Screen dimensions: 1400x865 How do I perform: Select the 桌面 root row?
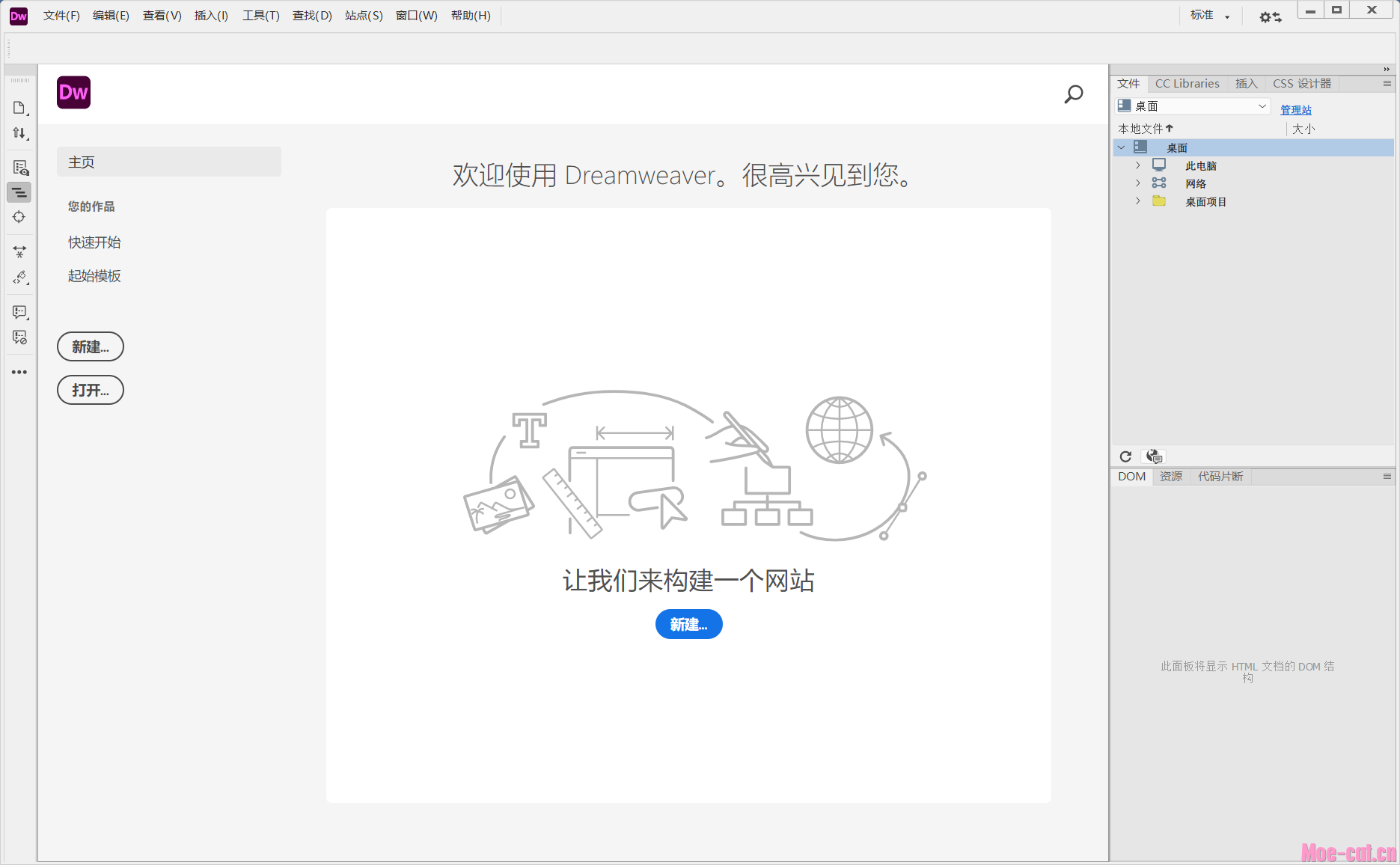pyautogui.click(x=1253, y=147)
